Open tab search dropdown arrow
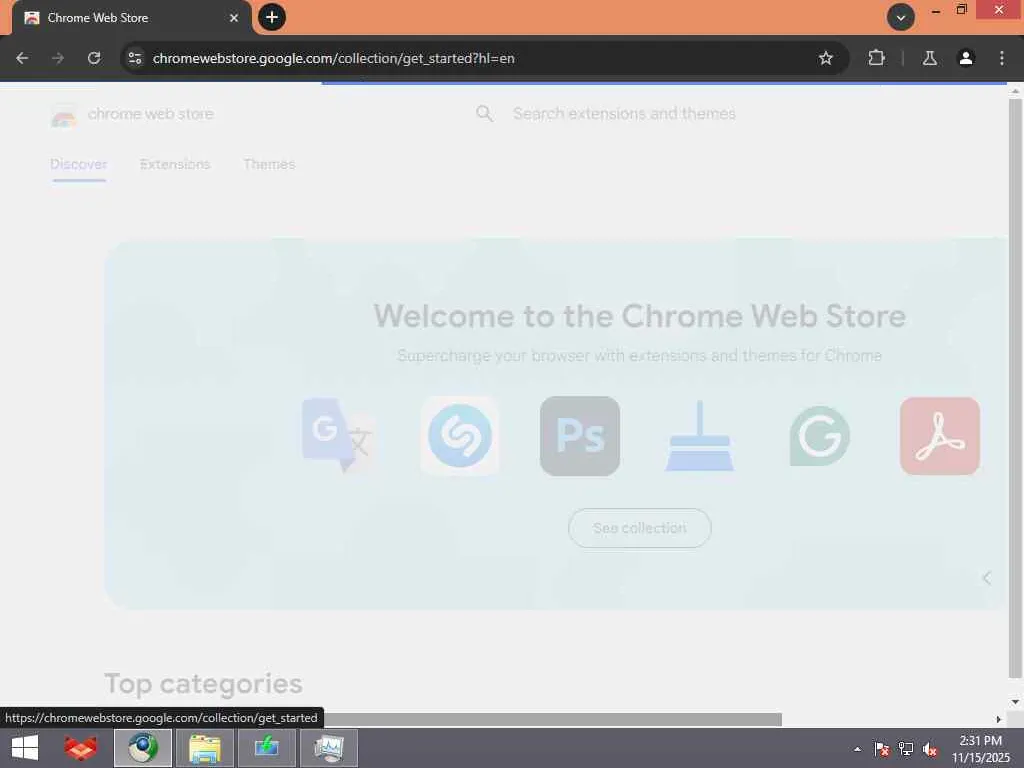The image size is (1024, 768). 901,18
